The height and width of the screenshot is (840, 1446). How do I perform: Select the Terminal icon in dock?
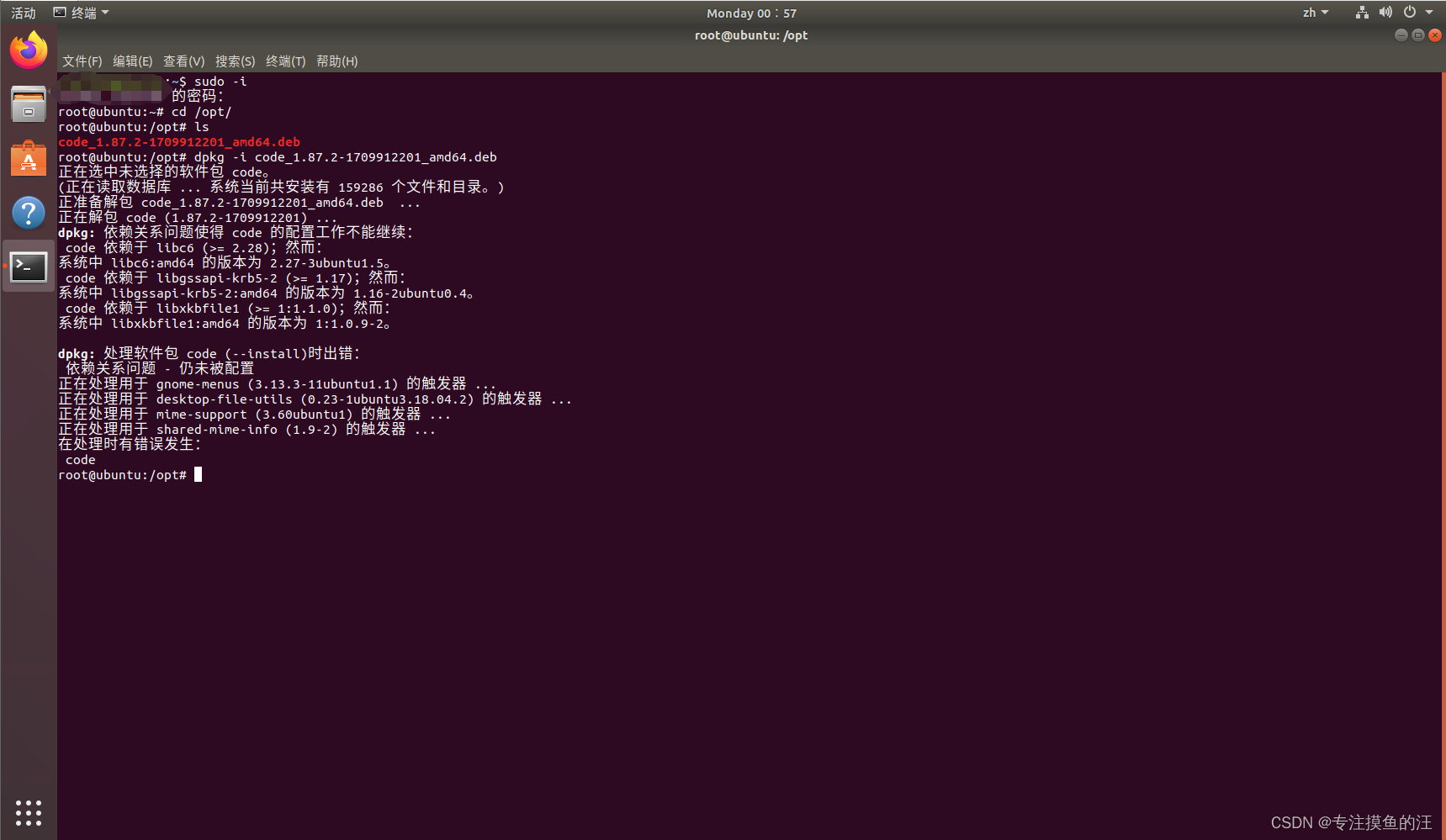pyautogui.click(x=29, y=267)
